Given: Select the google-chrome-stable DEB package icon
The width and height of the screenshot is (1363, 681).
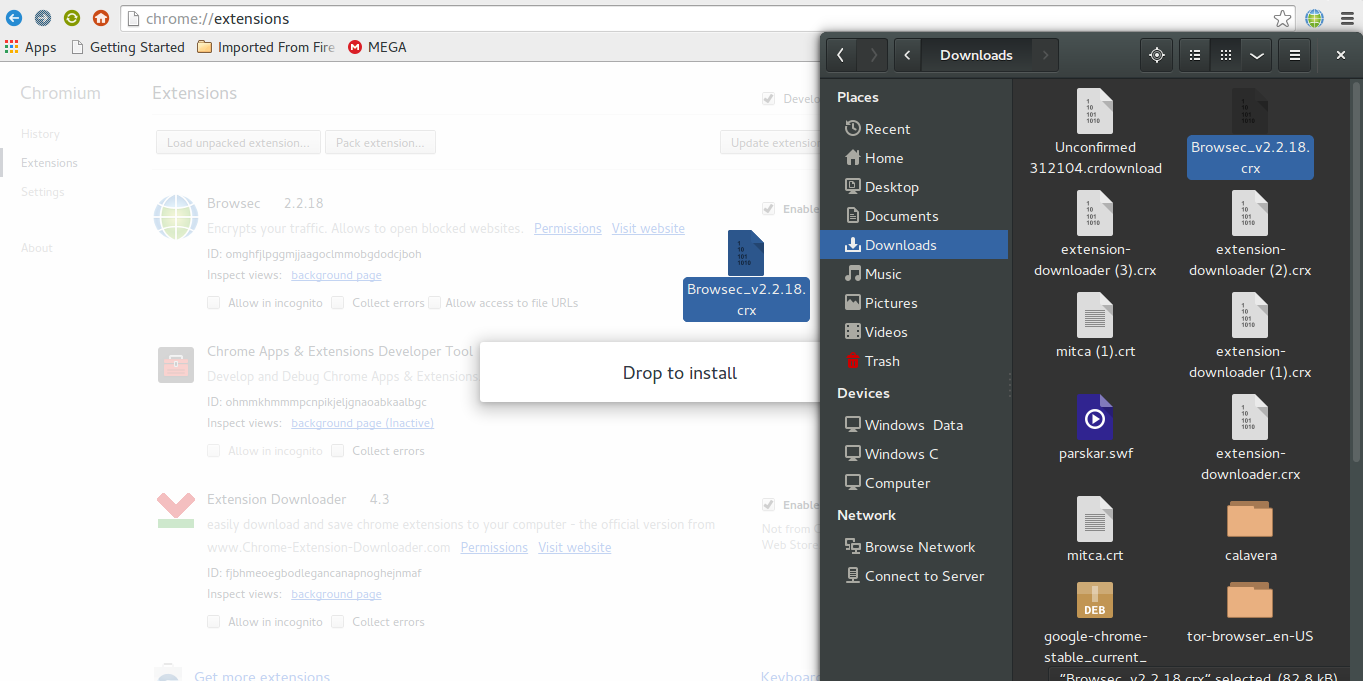Looking at the screenshot, I should click(x=1095, y=600).
